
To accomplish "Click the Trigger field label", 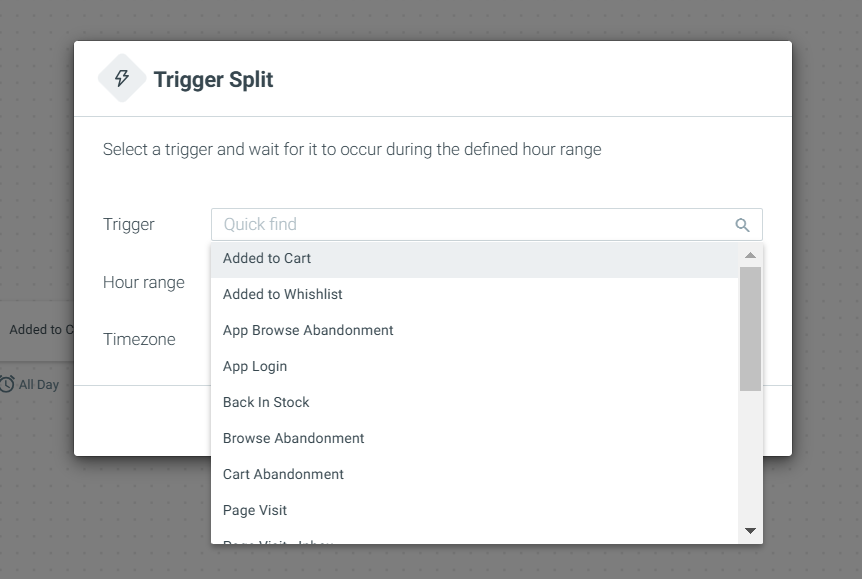I will (129, 225).
